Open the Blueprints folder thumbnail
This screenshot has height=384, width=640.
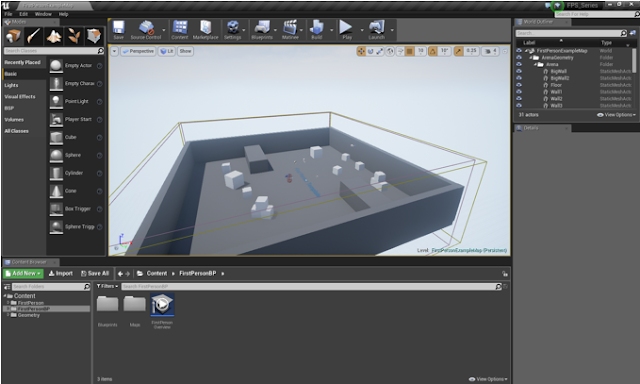[x=107, y=305]
